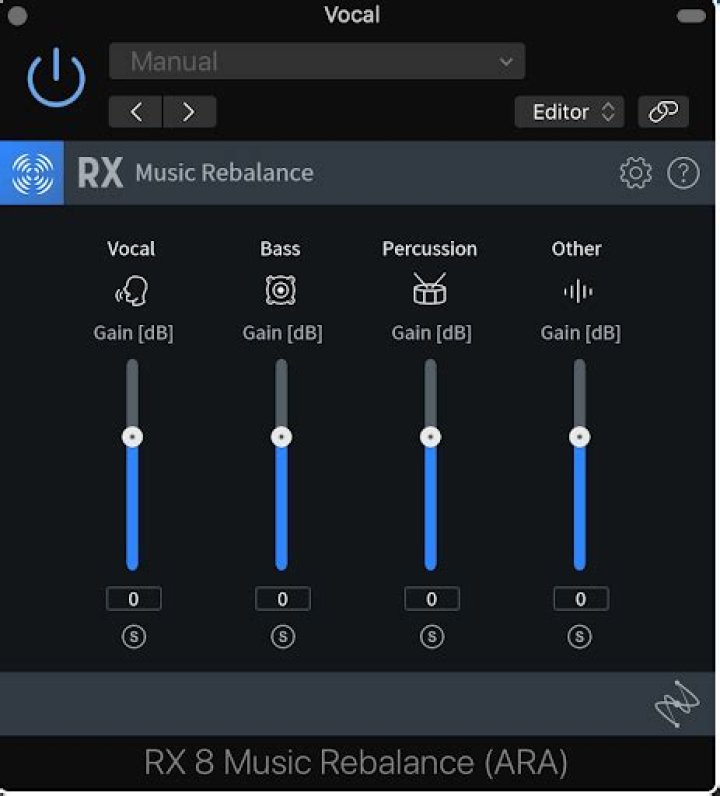Click the Vocal head icon

tap(132, 291)
